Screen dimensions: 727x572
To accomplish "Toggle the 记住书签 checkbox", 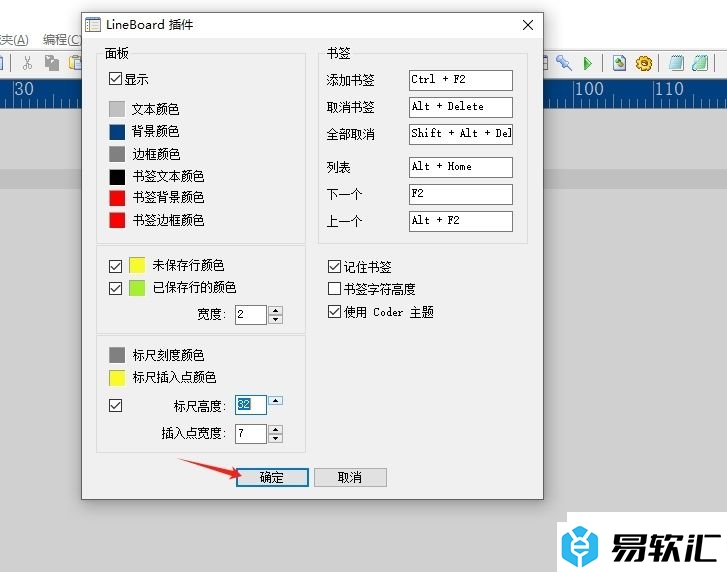I will (x=334, y=266).
